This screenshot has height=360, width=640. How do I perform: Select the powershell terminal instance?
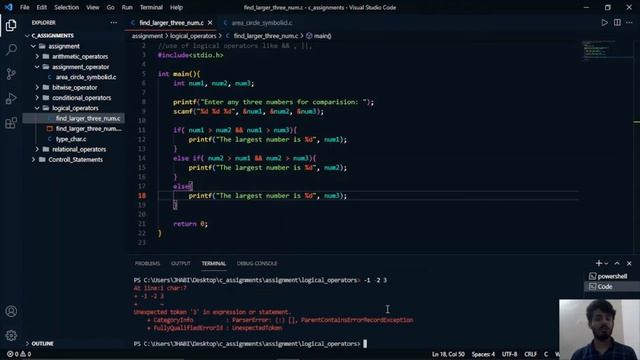[612, 276]
